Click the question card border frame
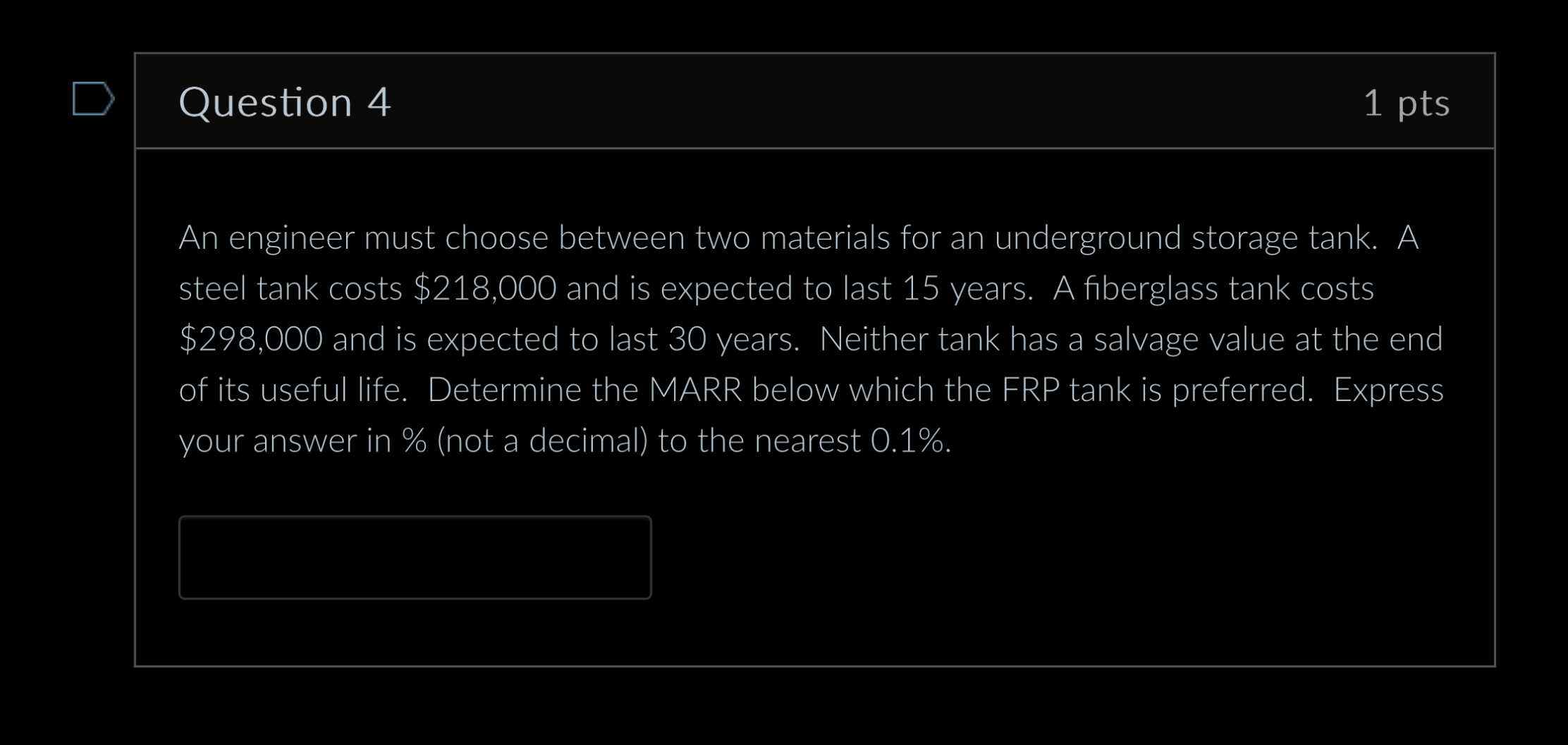The height and width of the screenshot is (745, 1568). click(137, 352)
